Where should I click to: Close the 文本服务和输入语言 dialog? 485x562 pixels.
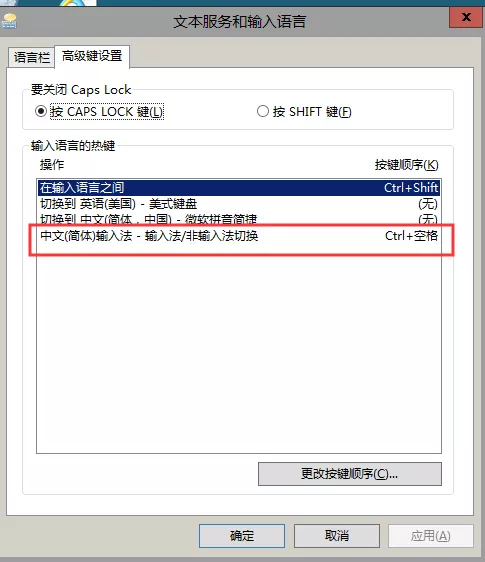[466, 17]
